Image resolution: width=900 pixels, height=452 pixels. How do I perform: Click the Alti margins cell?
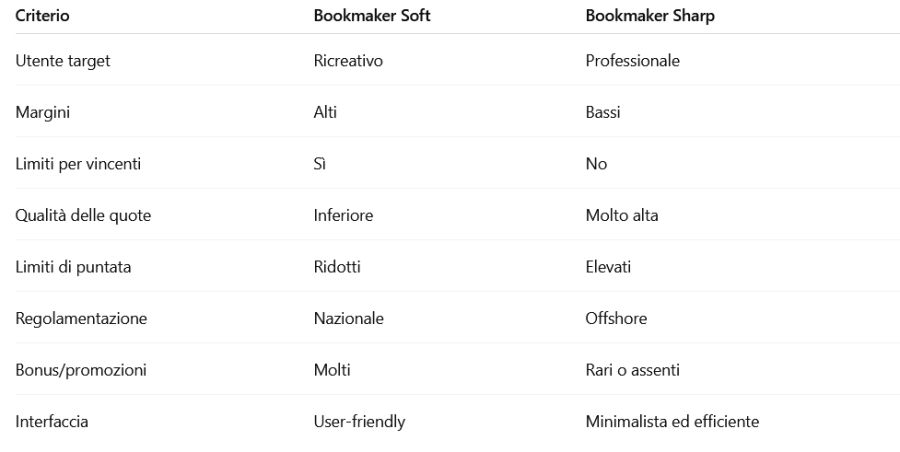click(325, 112)
